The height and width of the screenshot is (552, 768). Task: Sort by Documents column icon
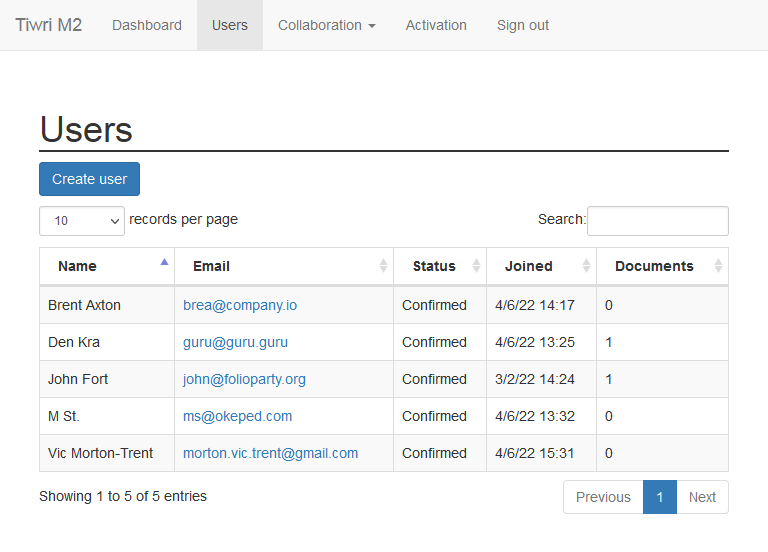[718, 266]
